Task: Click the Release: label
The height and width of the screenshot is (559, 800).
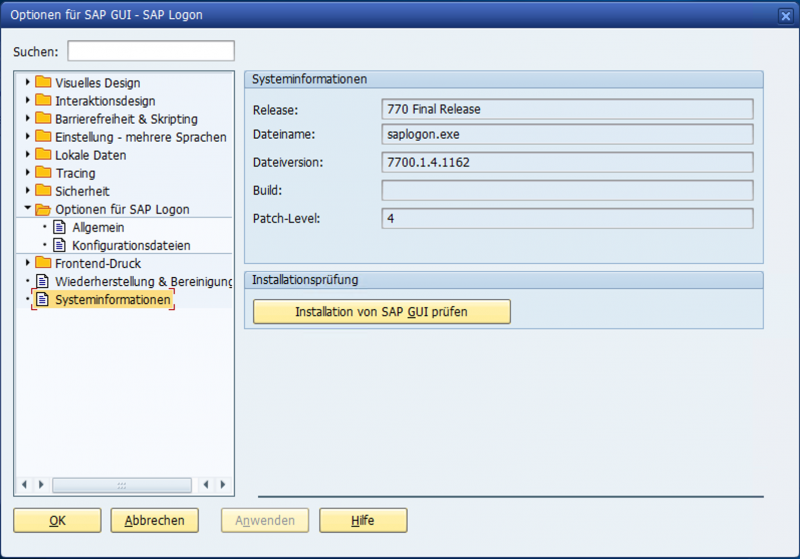Action: 276,110
